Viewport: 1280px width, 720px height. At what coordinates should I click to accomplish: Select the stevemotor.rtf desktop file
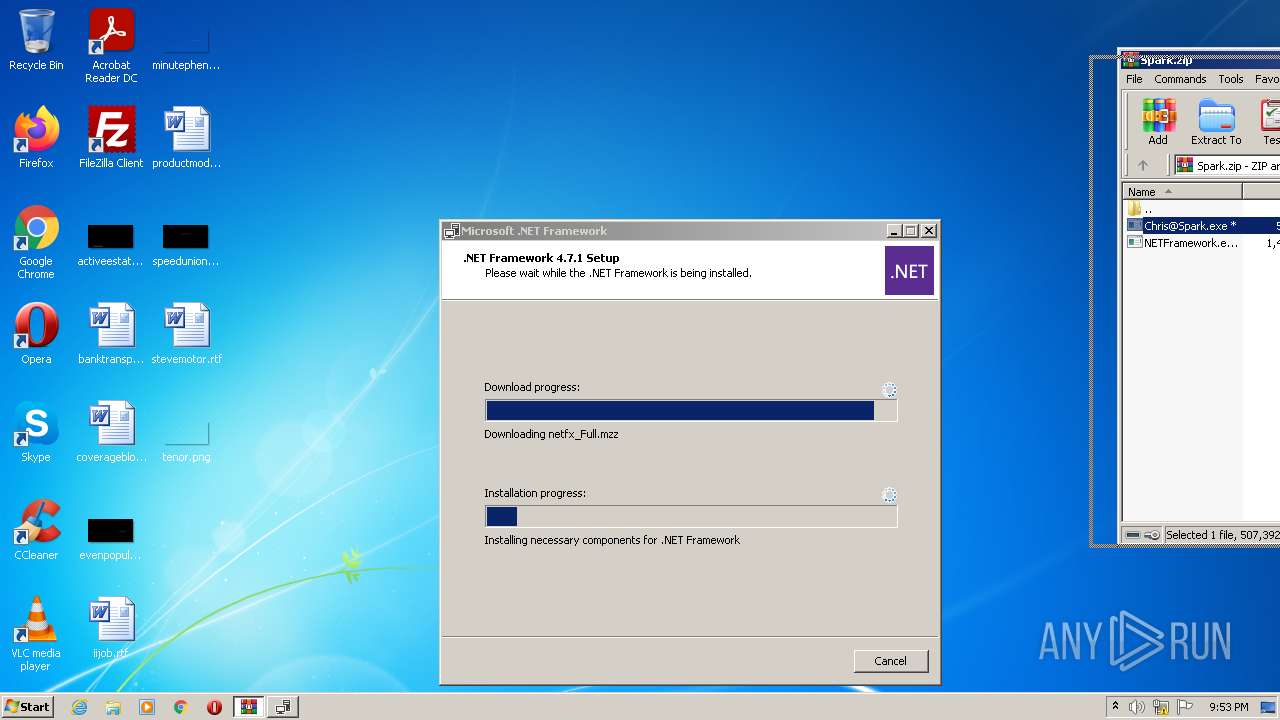pos(186,334)
